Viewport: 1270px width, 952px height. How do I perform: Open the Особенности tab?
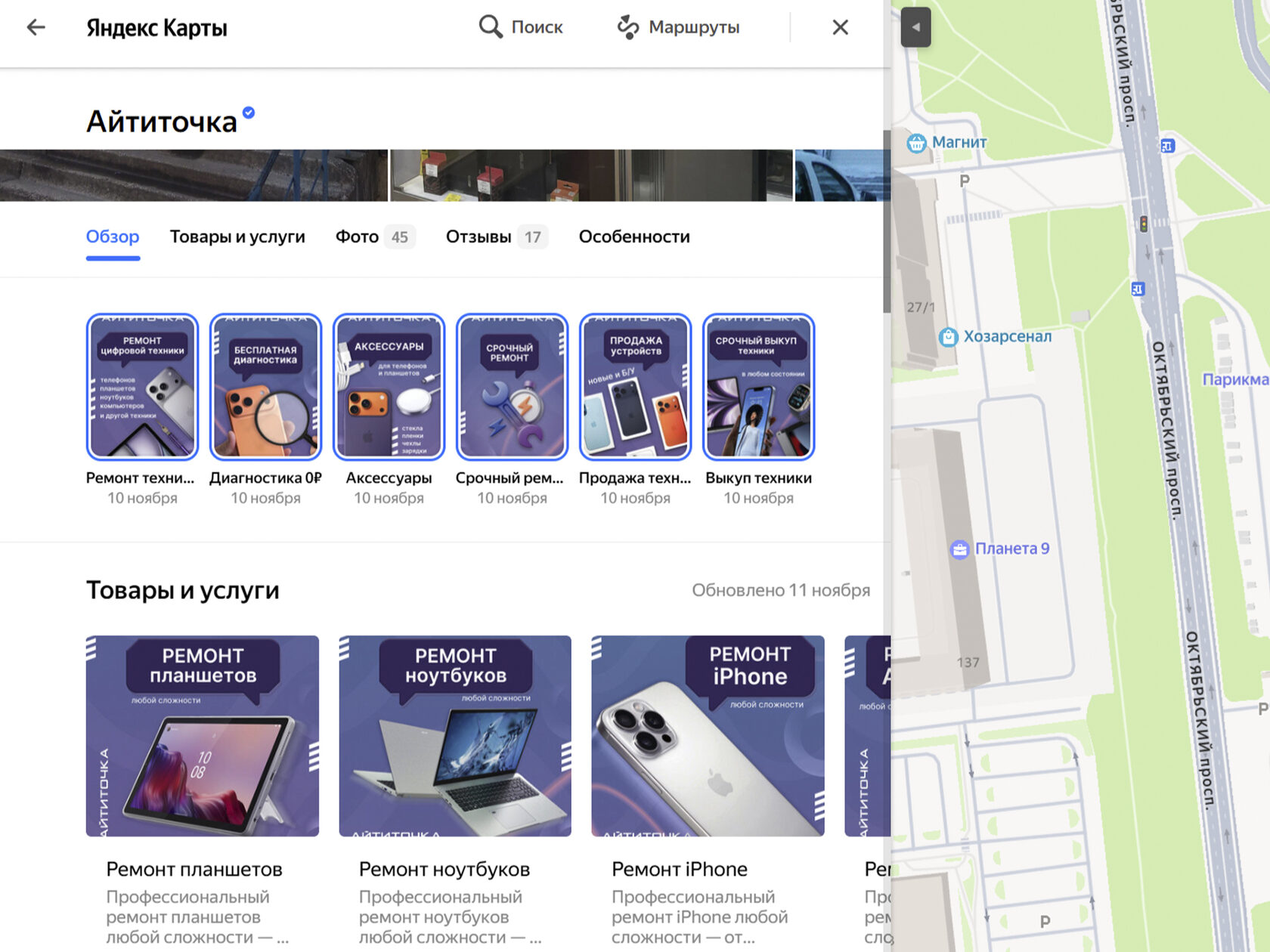634,236
